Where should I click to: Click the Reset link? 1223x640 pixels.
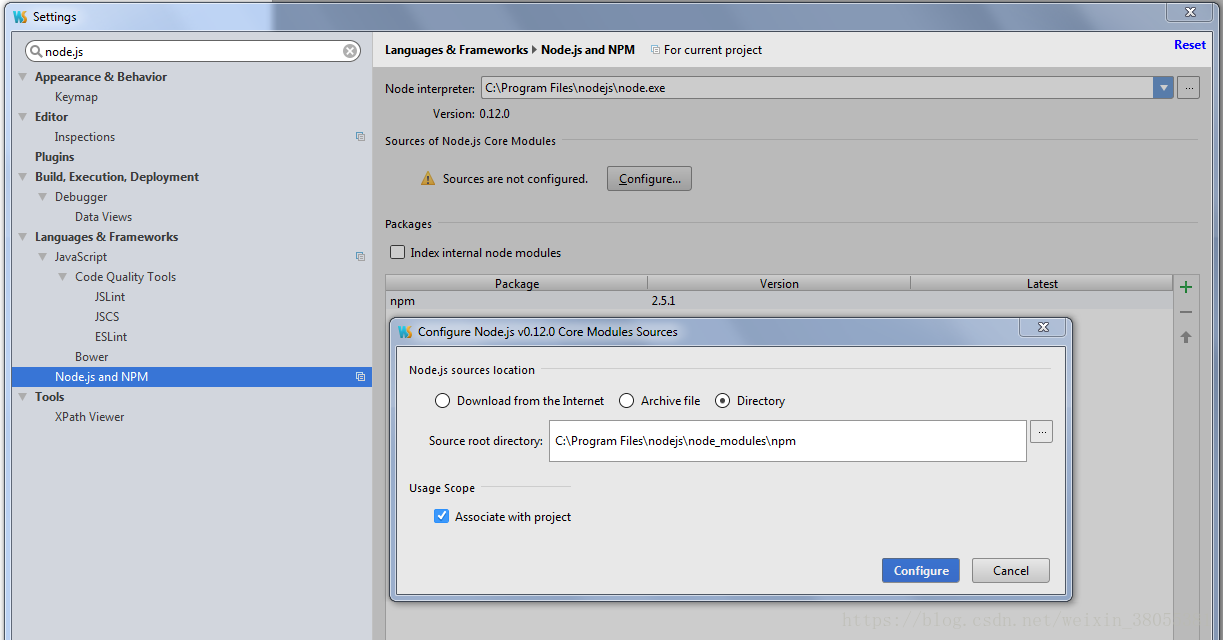(1190, 45)
